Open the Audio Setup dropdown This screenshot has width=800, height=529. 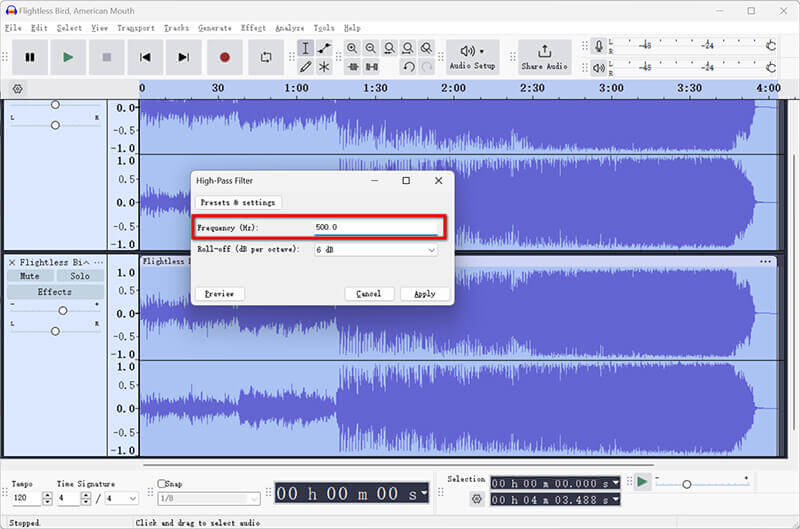pyautogui.click(x=472, y=57)
